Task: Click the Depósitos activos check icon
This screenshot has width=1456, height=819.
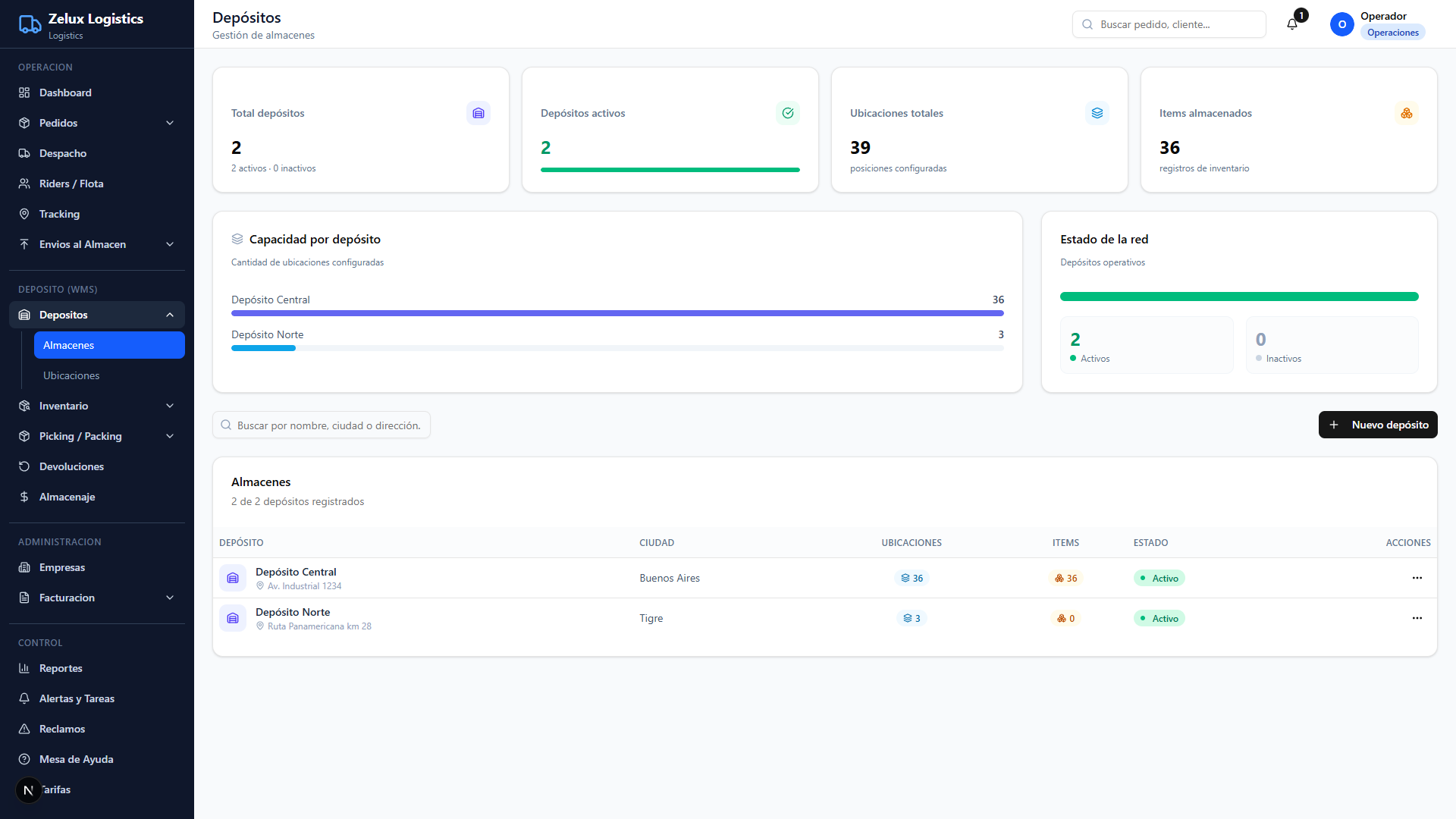Action: pyautogui.click(x=788, y=113)
